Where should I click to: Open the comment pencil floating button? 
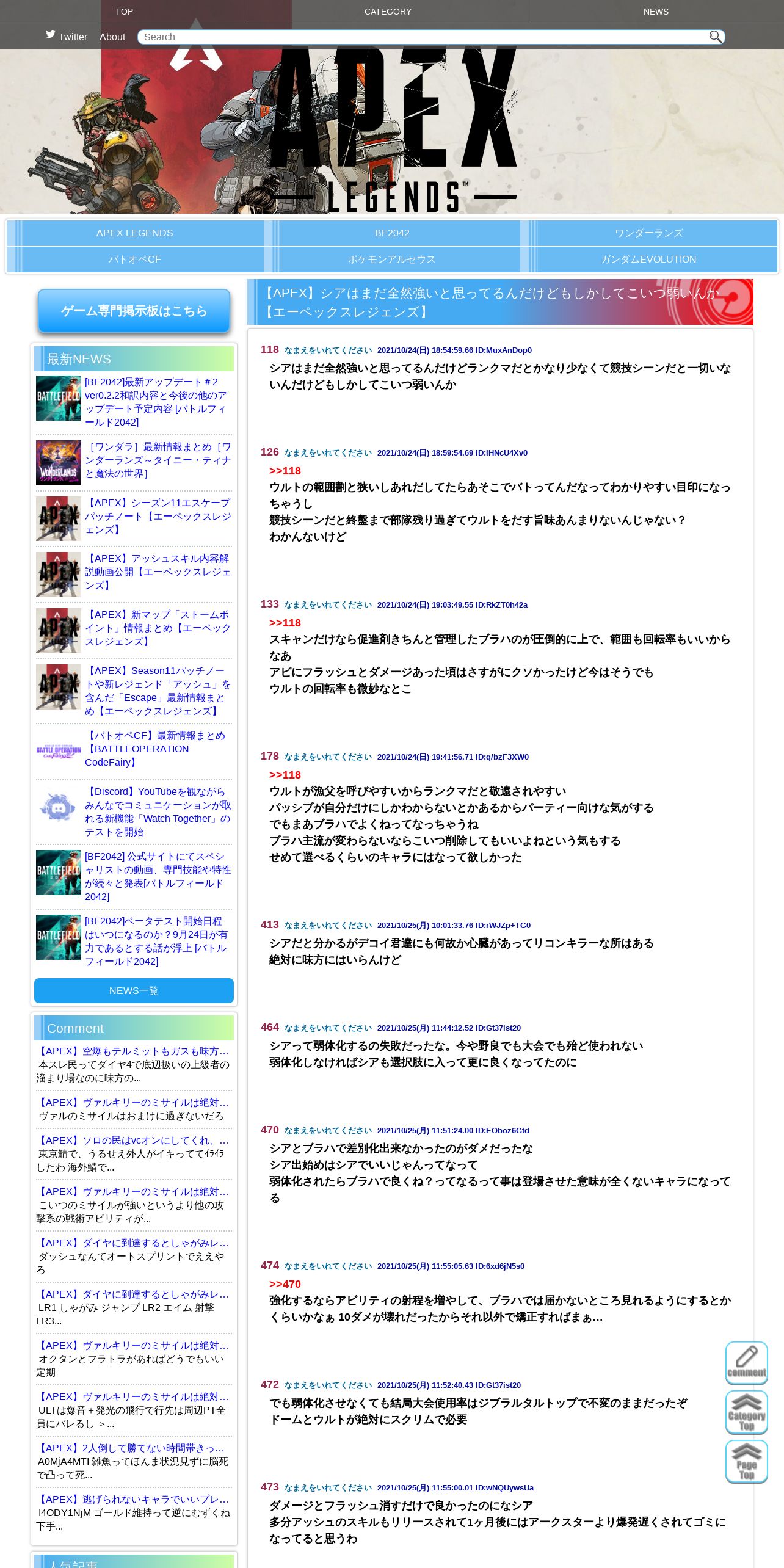746,1363
